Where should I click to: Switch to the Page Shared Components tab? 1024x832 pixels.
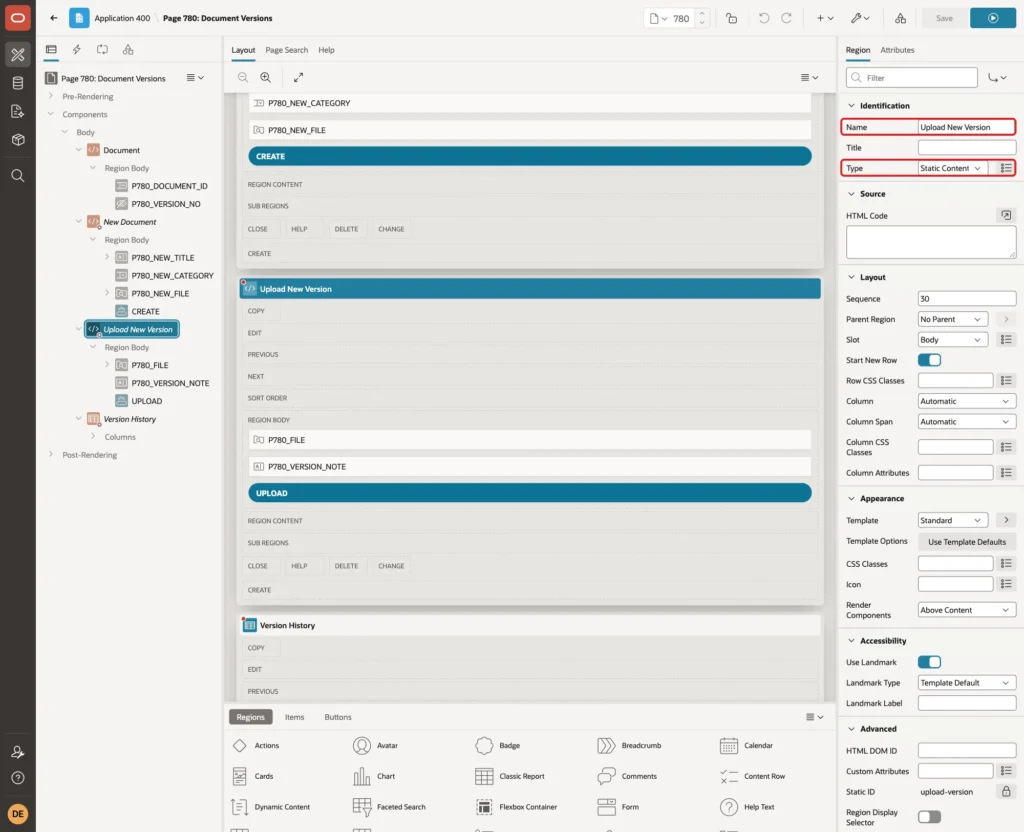pos(128,50)
